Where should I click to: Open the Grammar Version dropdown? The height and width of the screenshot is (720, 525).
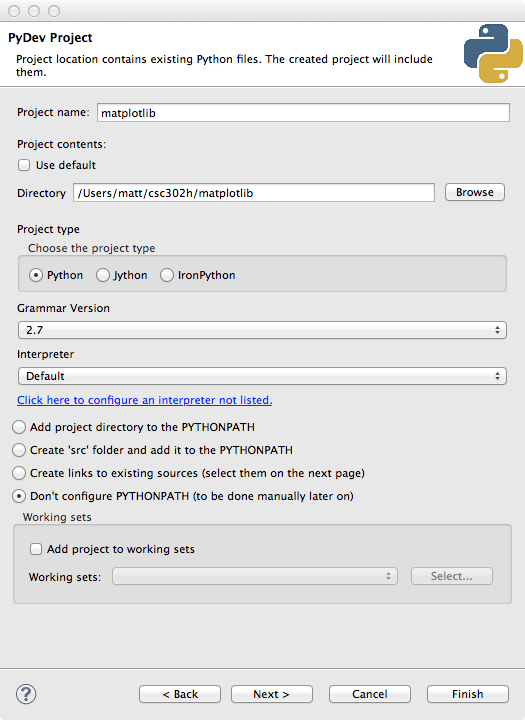(262, 330)
